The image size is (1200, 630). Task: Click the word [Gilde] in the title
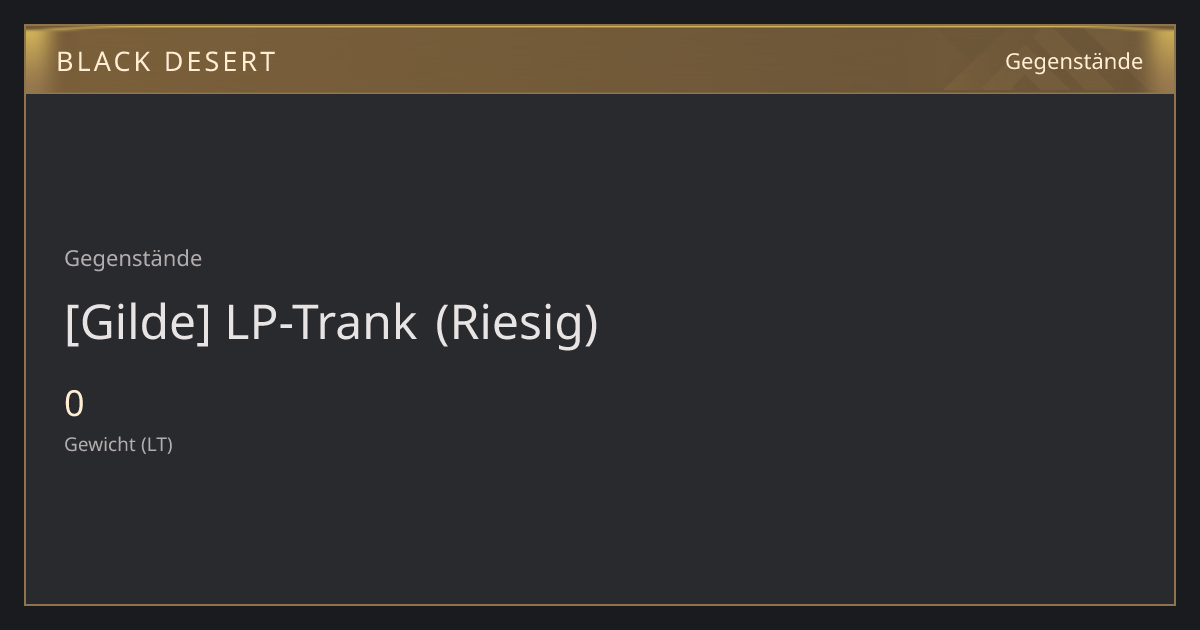coord(137,323)
